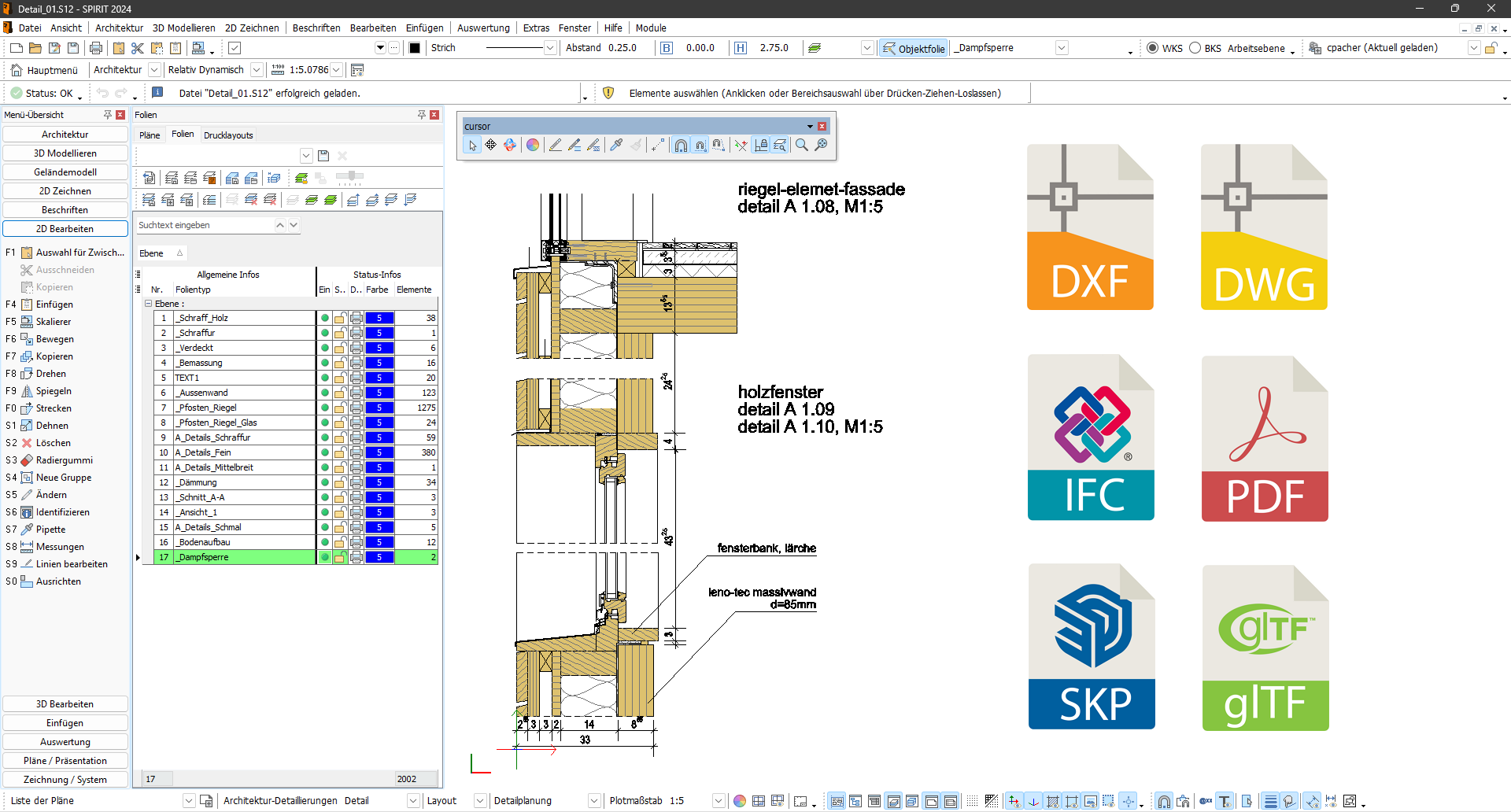This screenshot has height=812, width=1511.
Task: Click the printer icon in top toolbar
Action: (x=96, y=48)
